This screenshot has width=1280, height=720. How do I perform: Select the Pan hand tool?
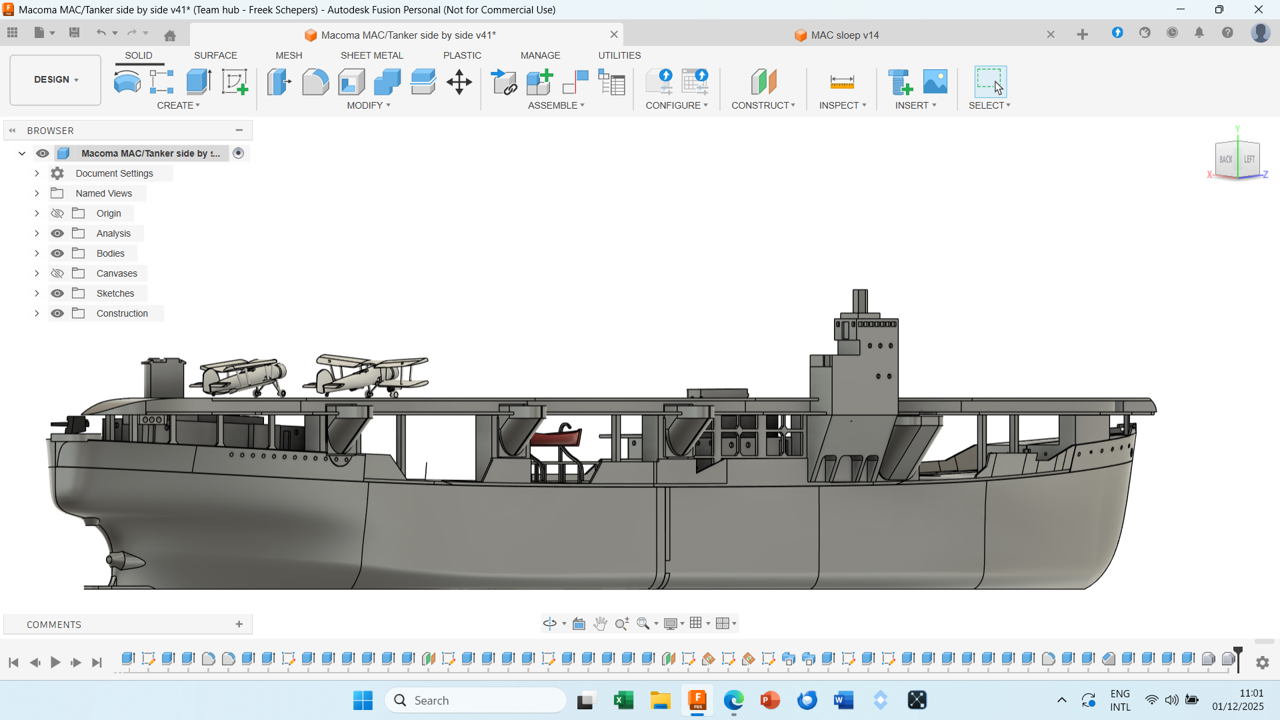click(600, 623)
